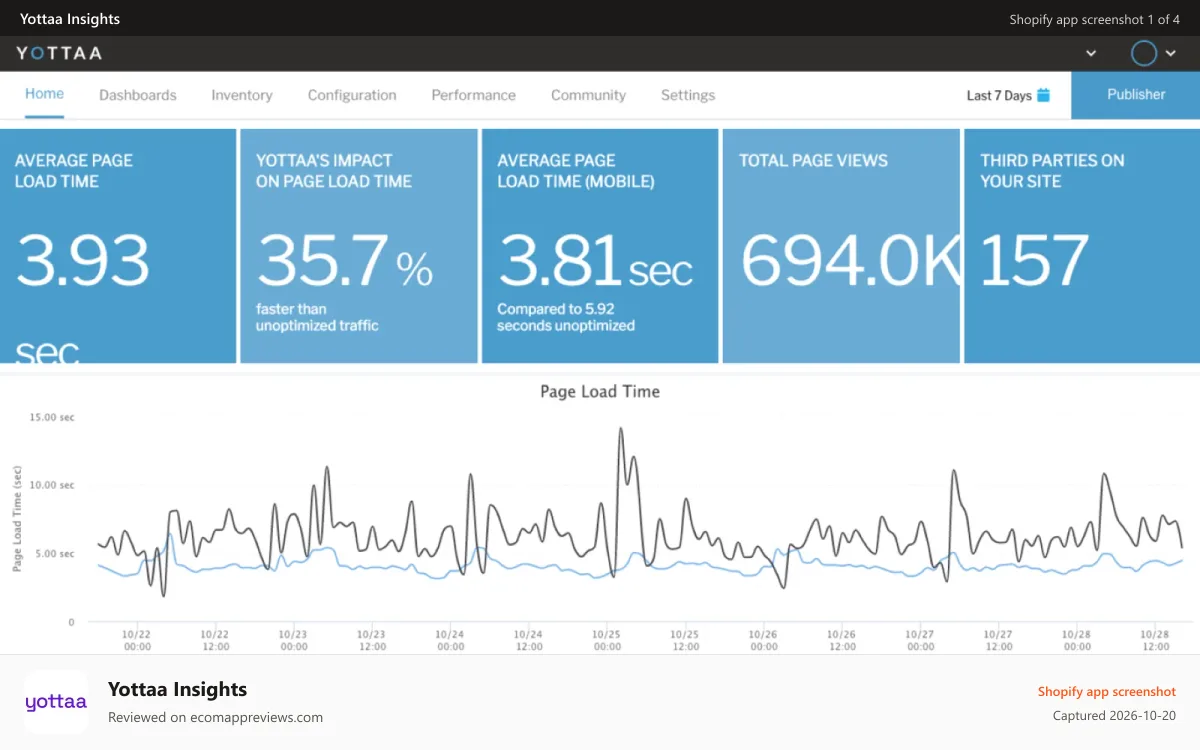Click the 694.0K page views value
Screen dimensions: 1200x750
[850, 261]
